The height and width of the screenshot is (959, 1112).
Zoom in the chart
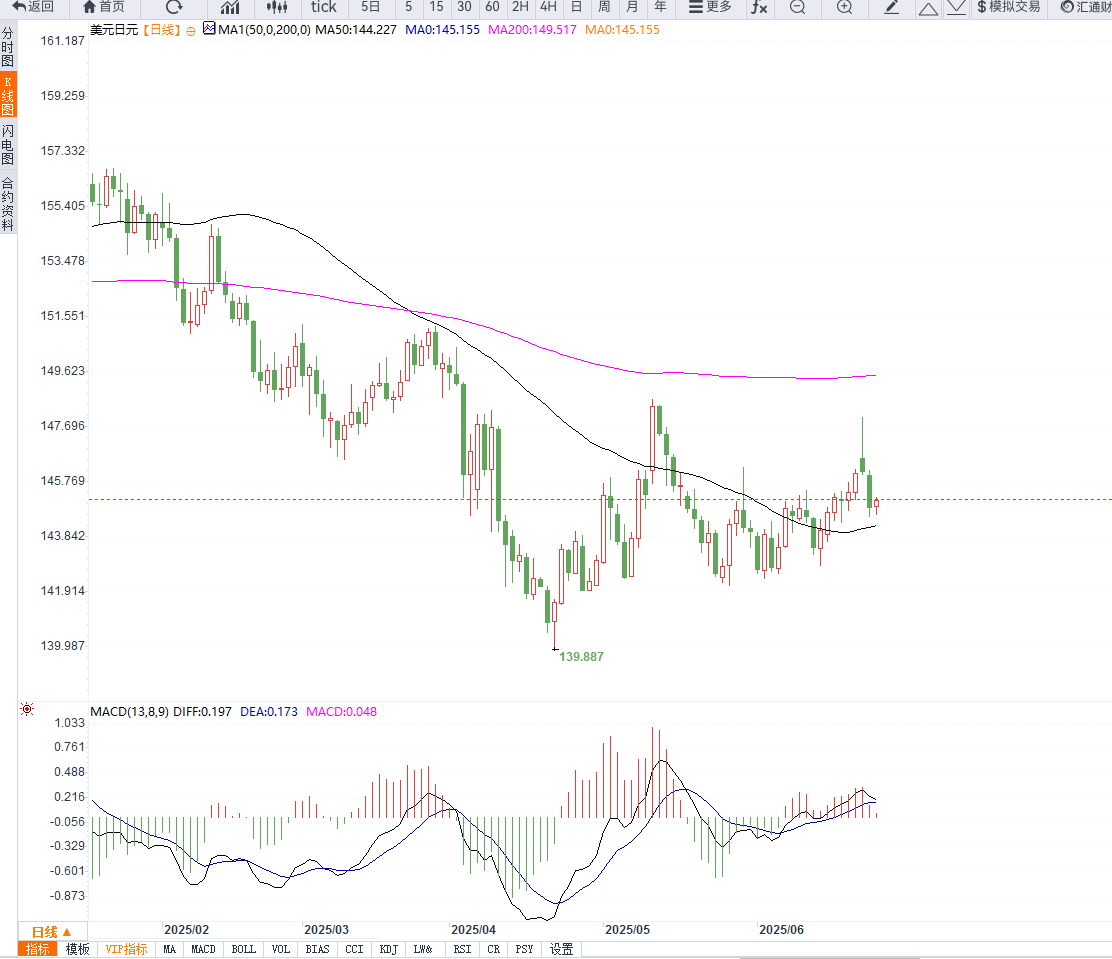844,7
